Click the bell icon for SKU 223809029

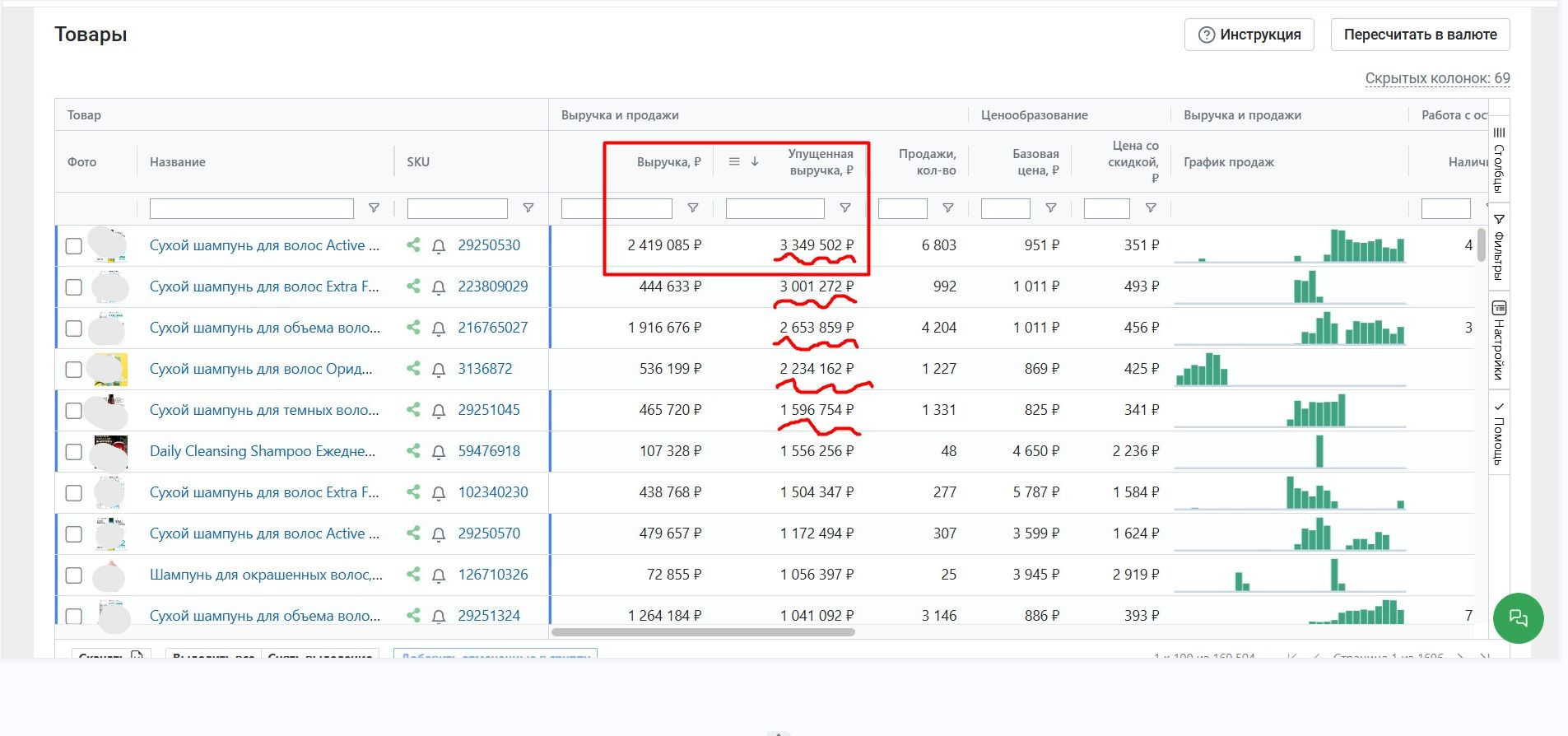(x=439, y=287)
